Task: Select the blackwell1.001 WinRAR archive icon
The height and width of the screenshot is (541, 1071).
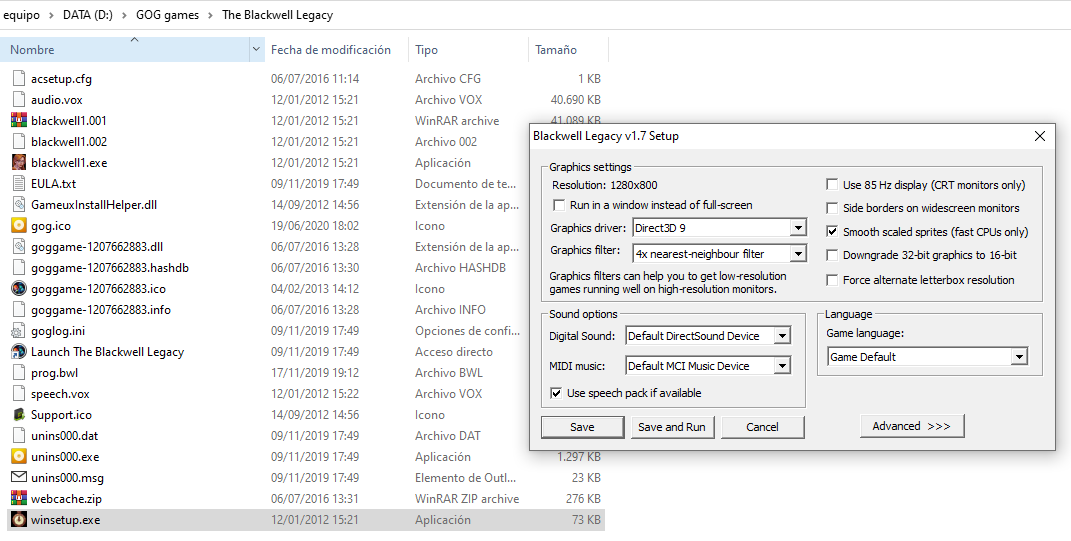Action: (18, 121)
